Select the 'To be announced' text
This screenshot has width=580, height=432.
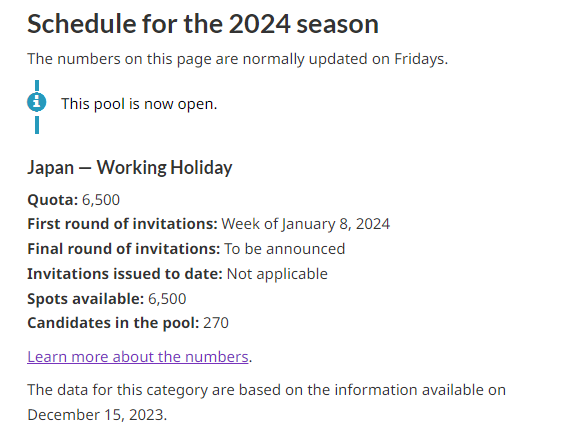[x=285, y=249]
